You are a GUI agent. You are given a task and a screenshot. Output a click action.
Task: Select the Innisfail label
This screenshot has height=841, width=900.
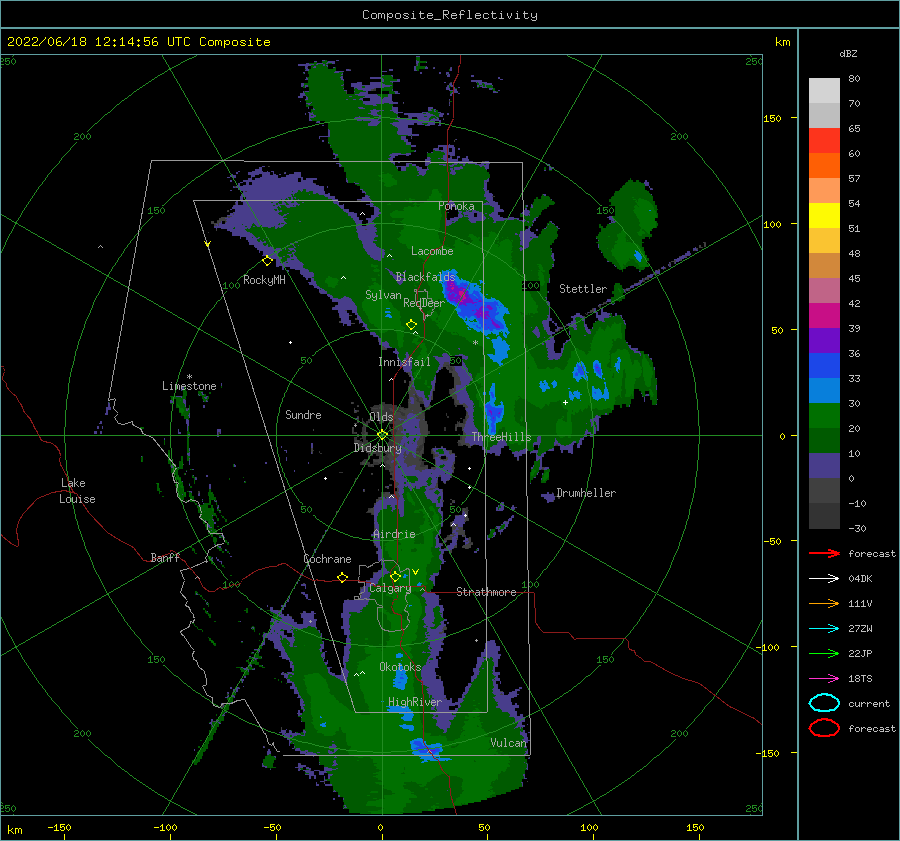click(x=404, y=362)
